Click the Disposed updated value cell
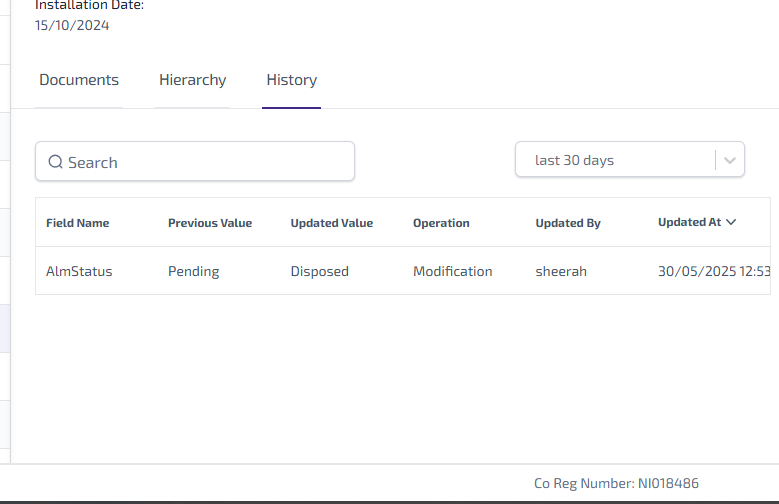This screenshot has width=779, height=504. point(320,271)
